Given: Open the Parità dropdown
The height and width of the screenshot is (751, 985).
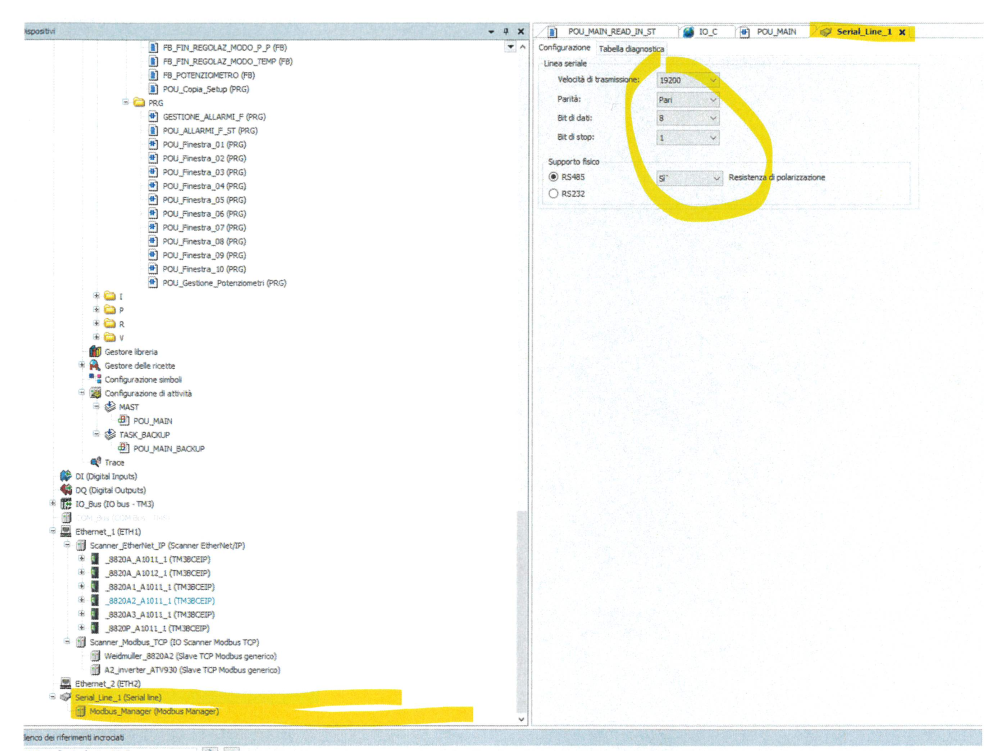Looking at the screenshot, I should 712,100.
